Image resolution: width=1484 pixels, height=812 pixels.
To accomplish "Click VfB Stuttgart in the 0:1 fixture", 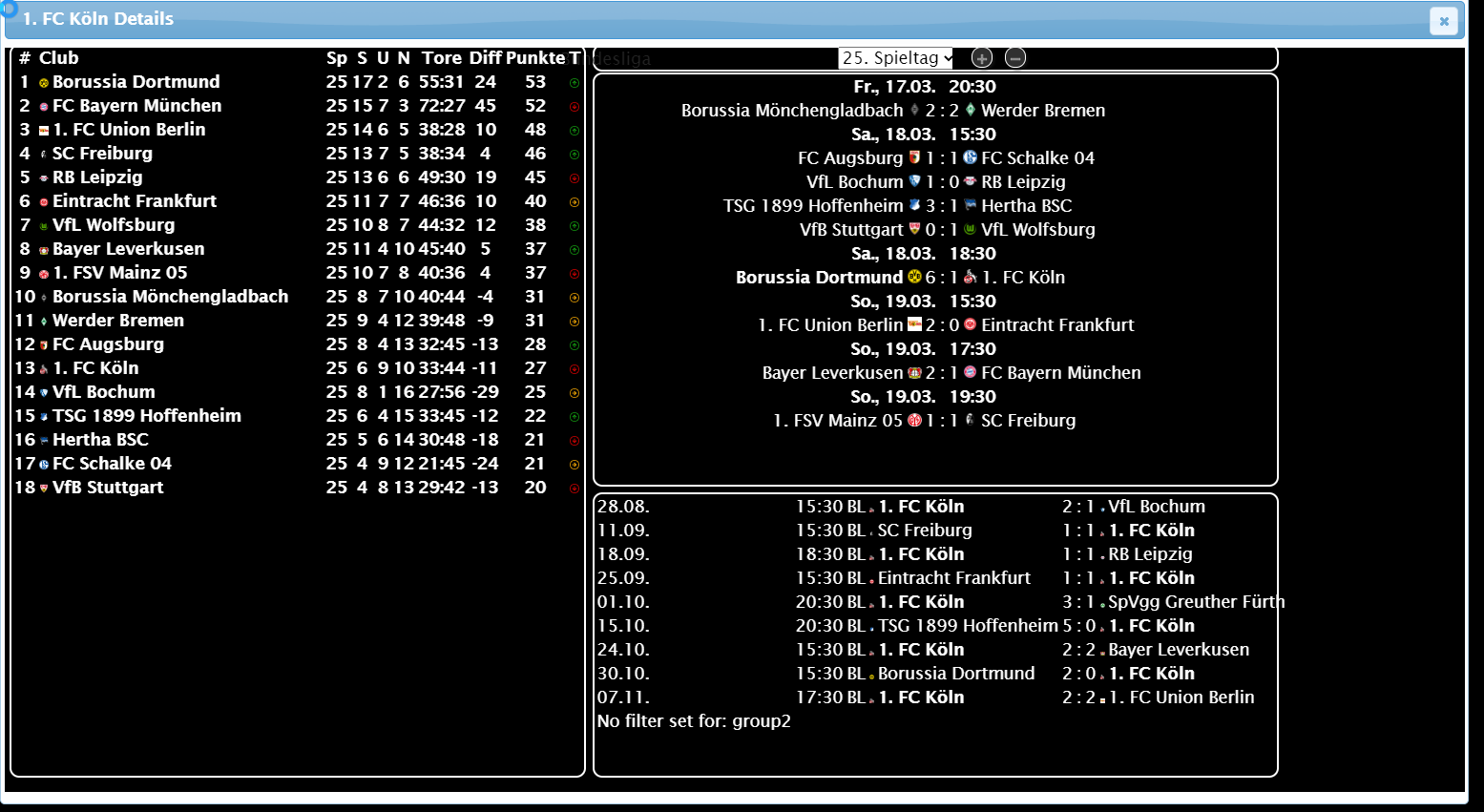I will (851, 230).
